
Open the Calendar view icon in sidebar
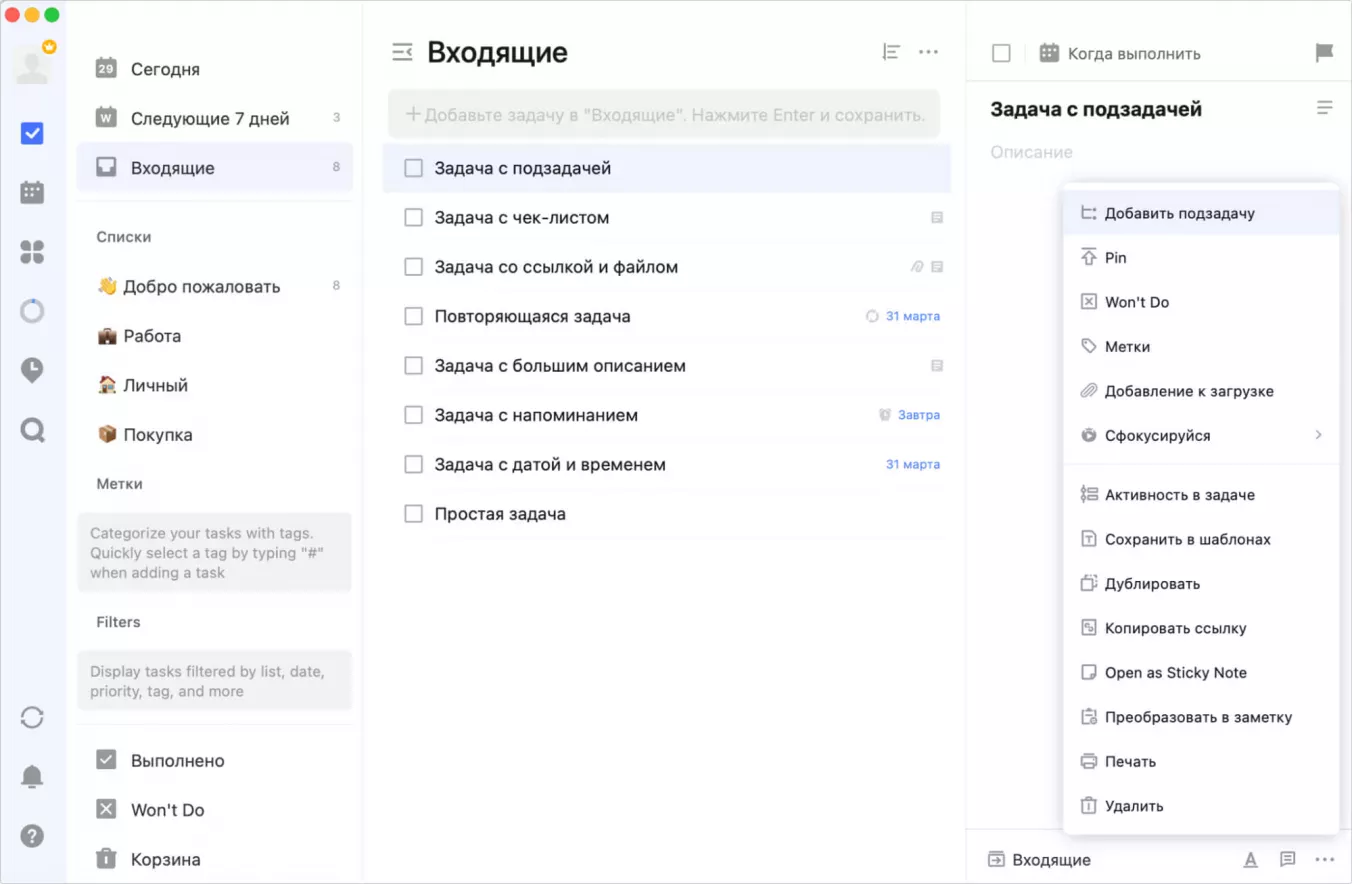(32, 192)
